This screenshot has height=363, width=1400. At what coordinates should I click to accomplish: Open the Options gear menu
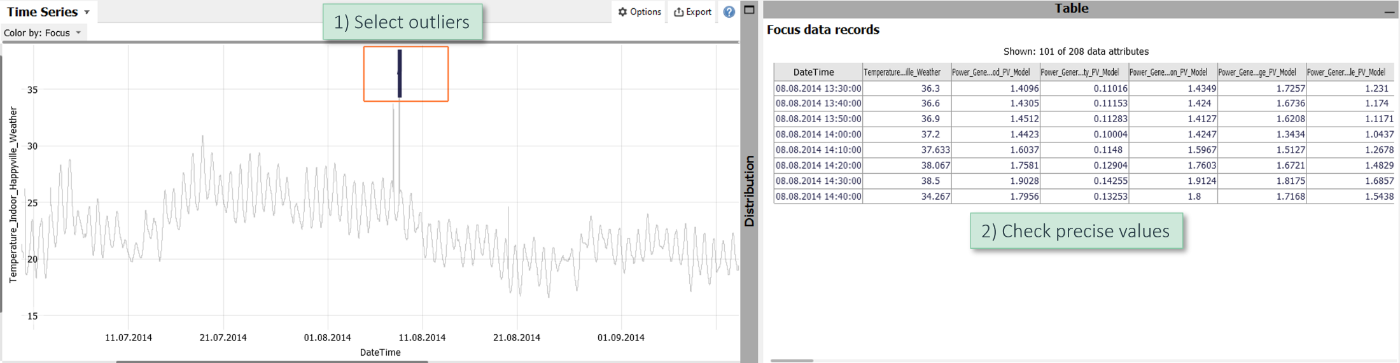[x=639, y=12]
